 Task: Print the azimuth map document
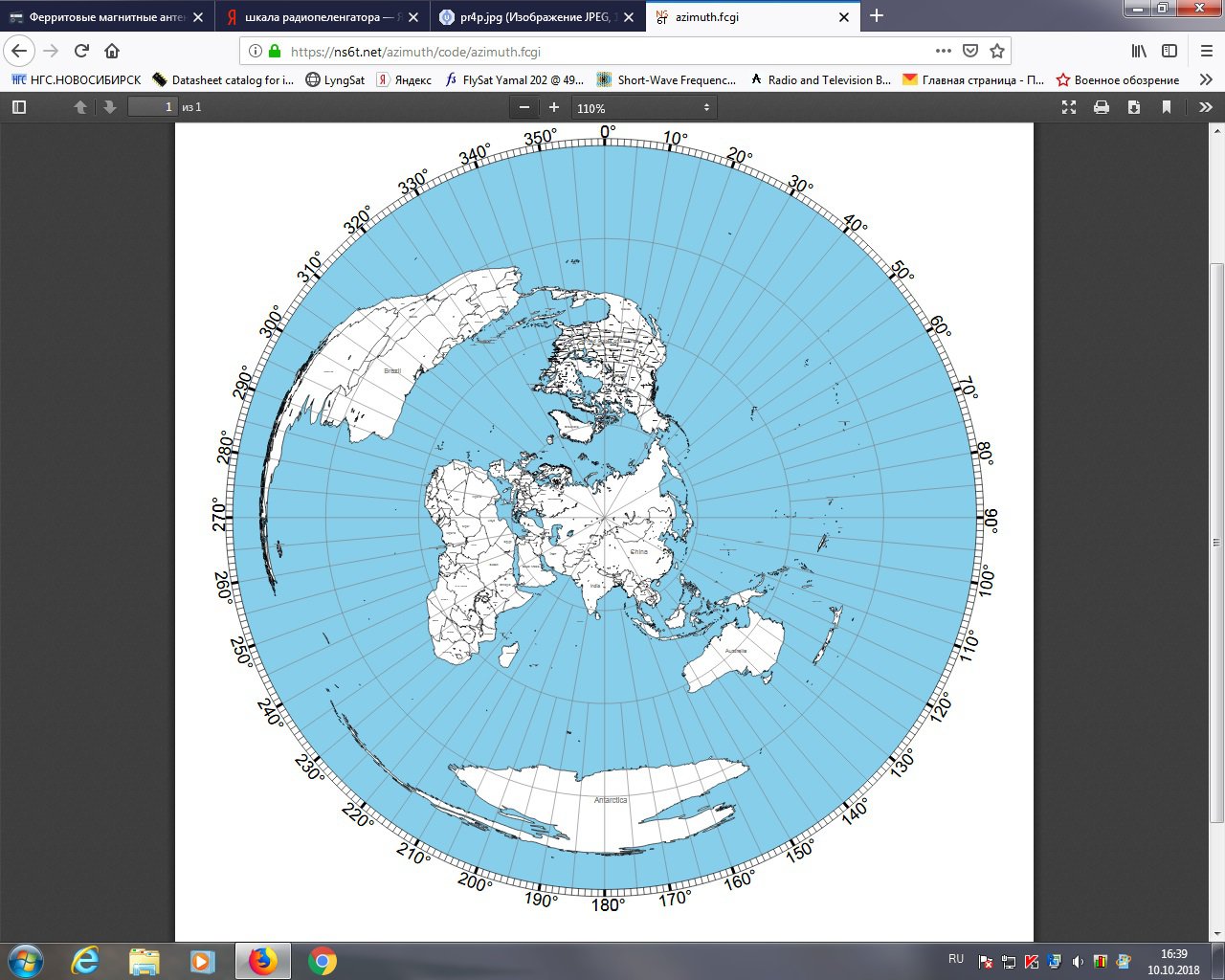pos(1102,107)
